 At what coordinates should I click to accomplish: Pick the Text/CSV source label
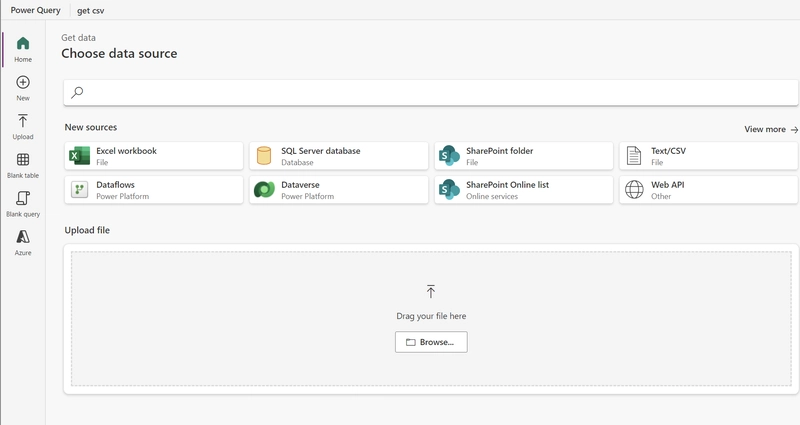[x=668, y=151]
